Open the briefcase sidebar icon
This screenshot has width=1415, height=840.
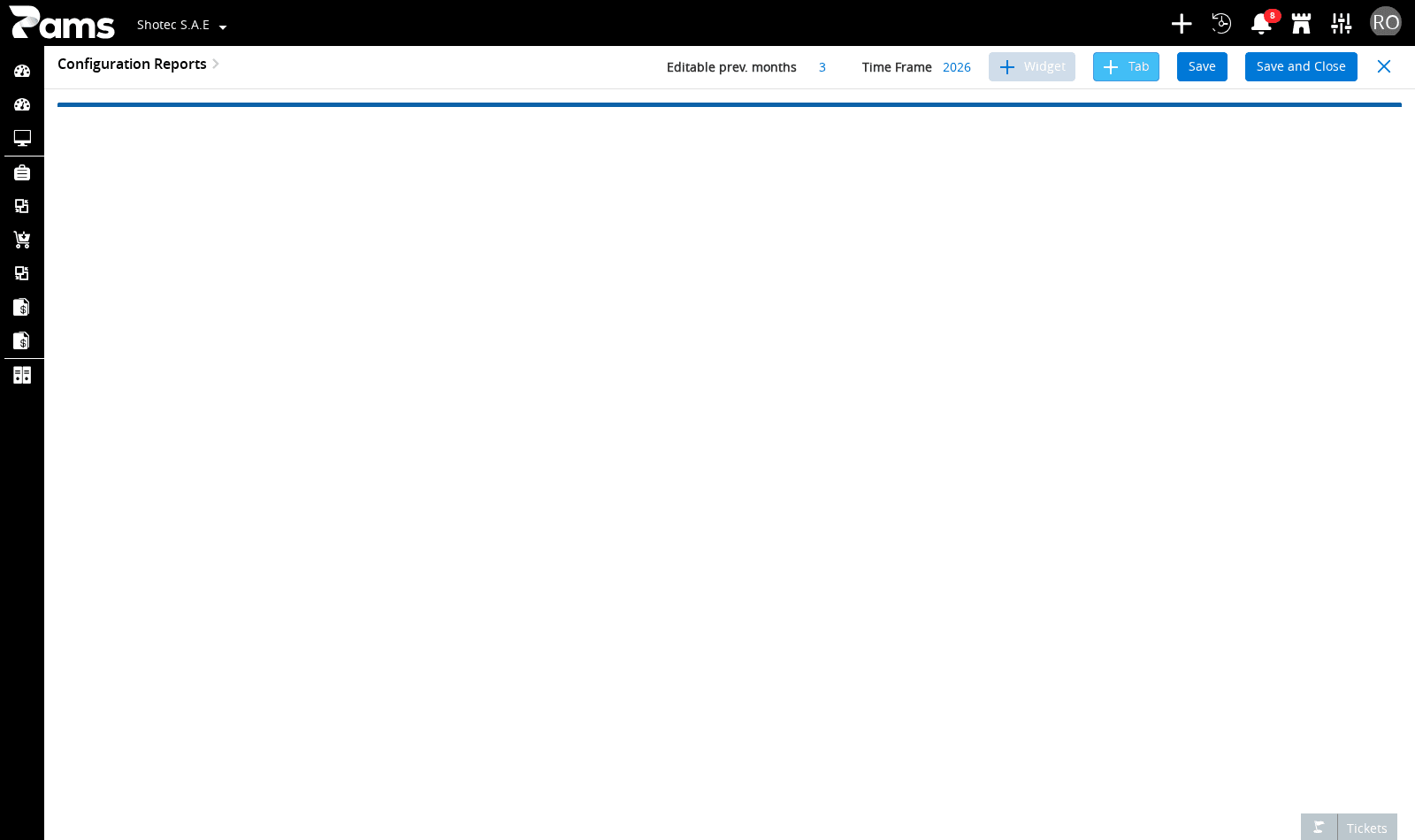coord(22,172)
